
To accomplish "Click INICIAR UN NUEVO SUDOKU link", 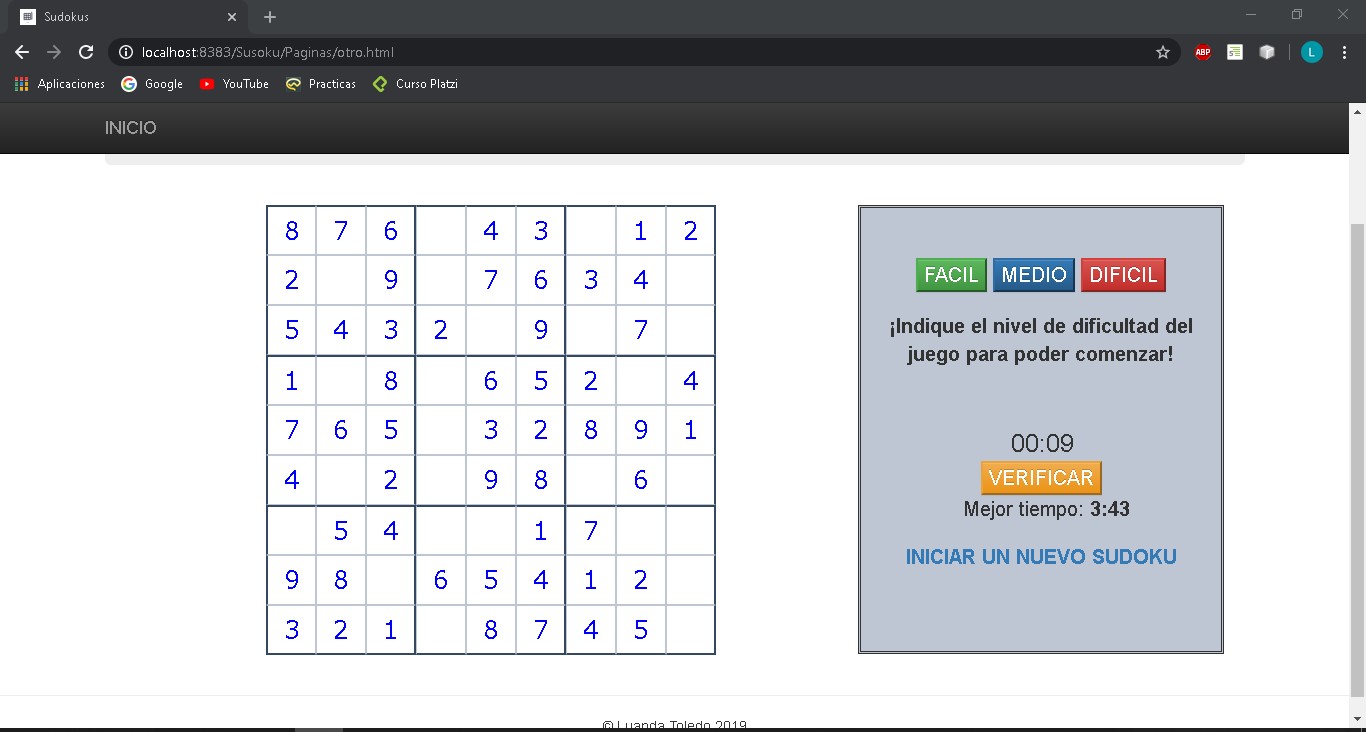I will 1040,557.
